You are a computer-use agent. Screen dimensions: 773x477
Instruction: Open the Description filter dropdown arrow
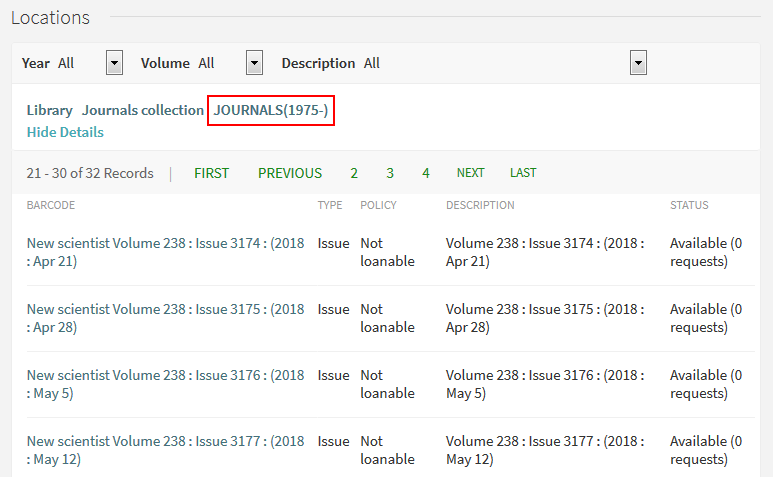(638, 63)
